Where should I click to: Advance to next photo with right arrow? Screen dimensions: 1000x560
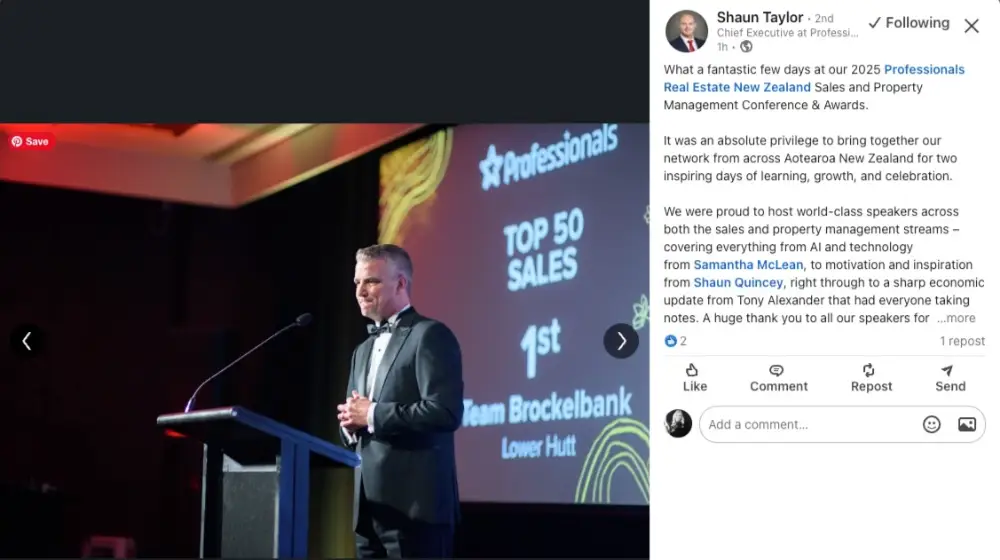[621, 341]
